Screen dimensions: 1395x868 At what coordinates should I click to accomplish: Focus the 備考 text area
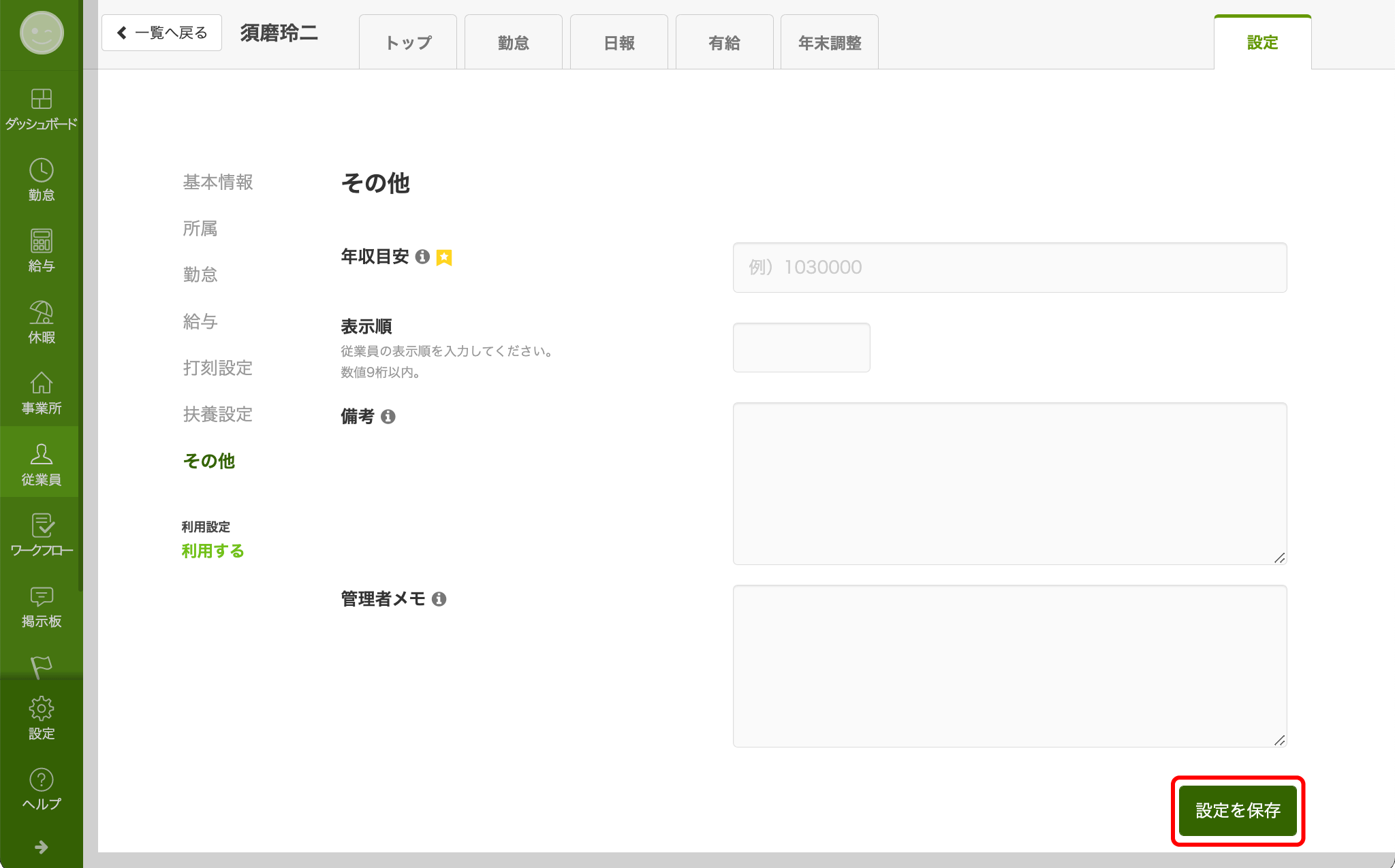1010,483
